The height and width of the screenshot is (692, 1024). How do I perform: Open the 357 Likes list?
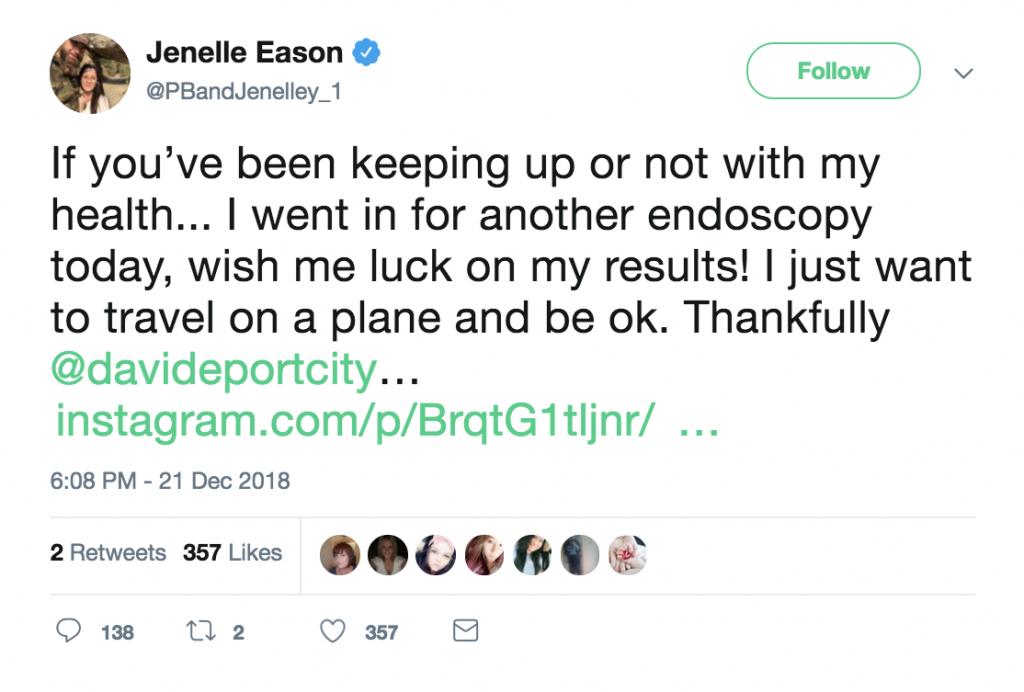pyautogui.click(x=233, y=553)
